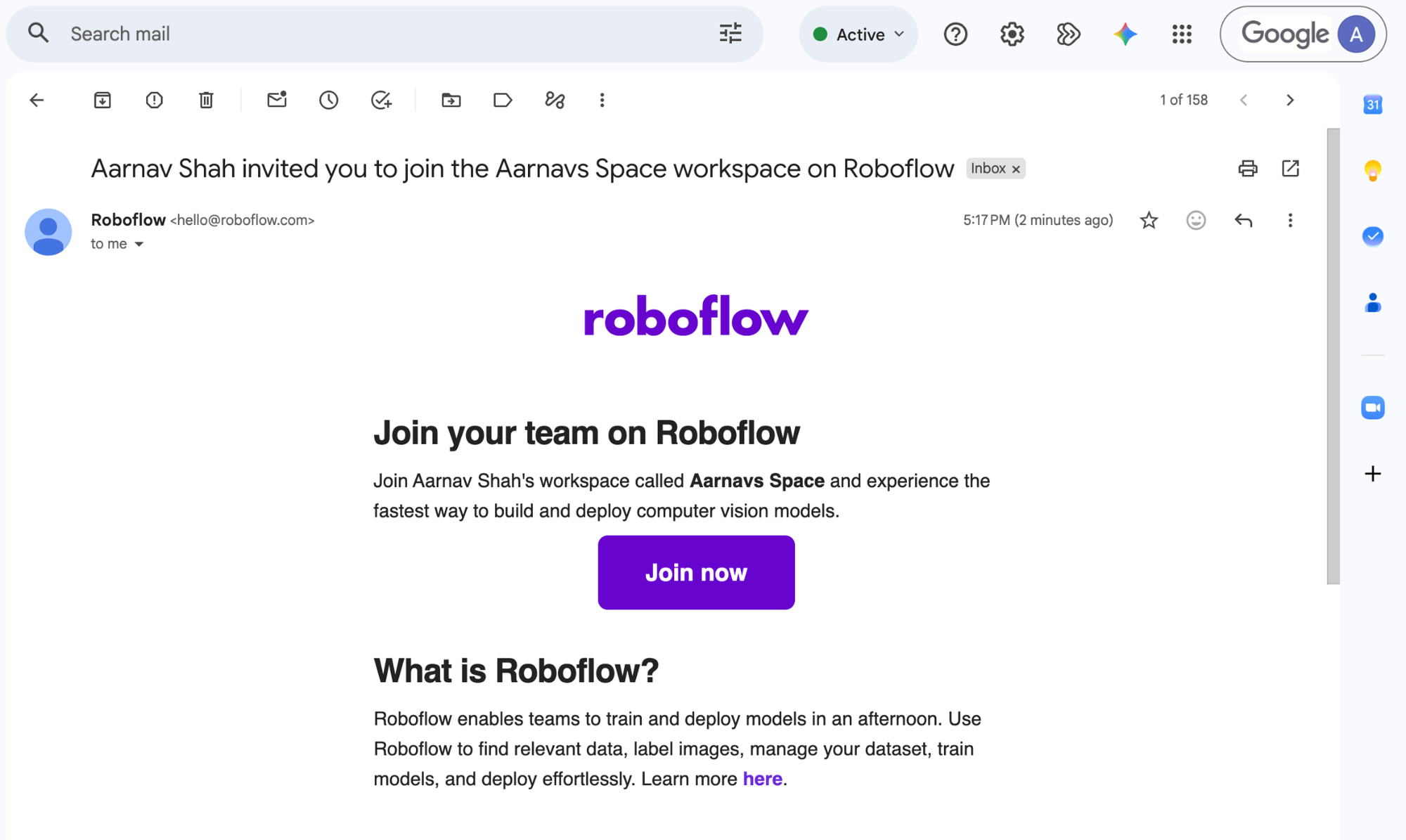Screen dimensions: 1406x840
Task: Open the Gemini sparkle assistant
Action: pyautogui.click(x=1125, y=34)
